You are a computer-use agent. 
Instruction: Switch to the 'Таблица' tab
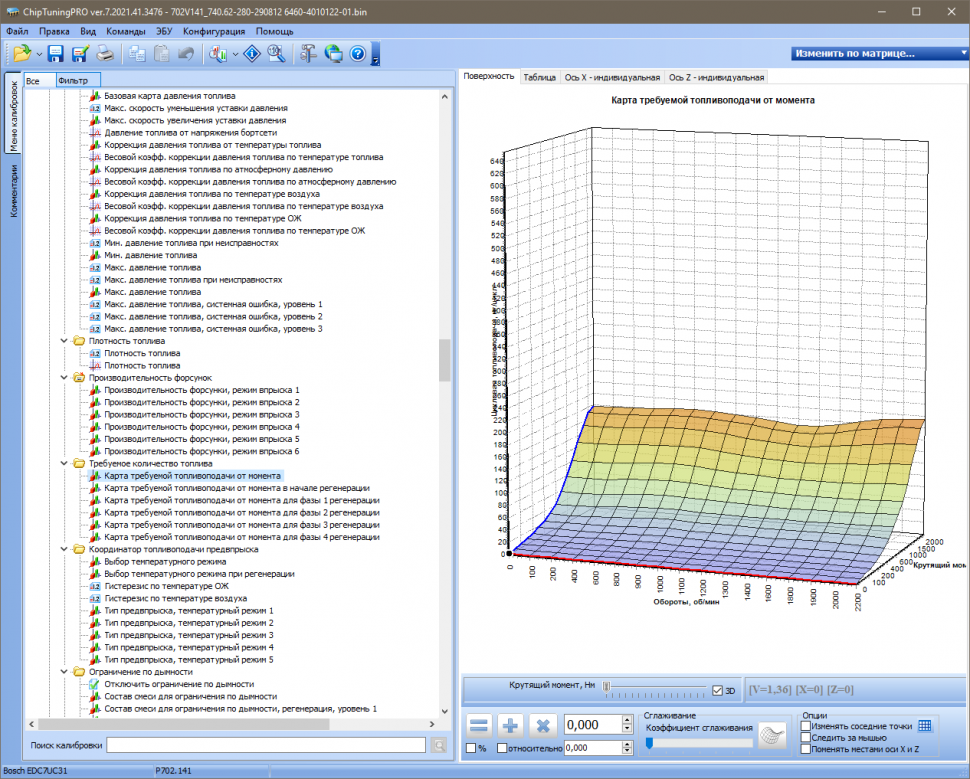tap(540, 77)
